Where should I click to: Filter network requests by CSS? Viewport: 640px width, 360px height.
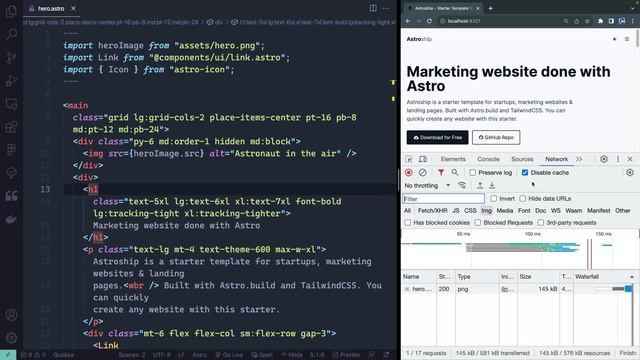point(470,211)
